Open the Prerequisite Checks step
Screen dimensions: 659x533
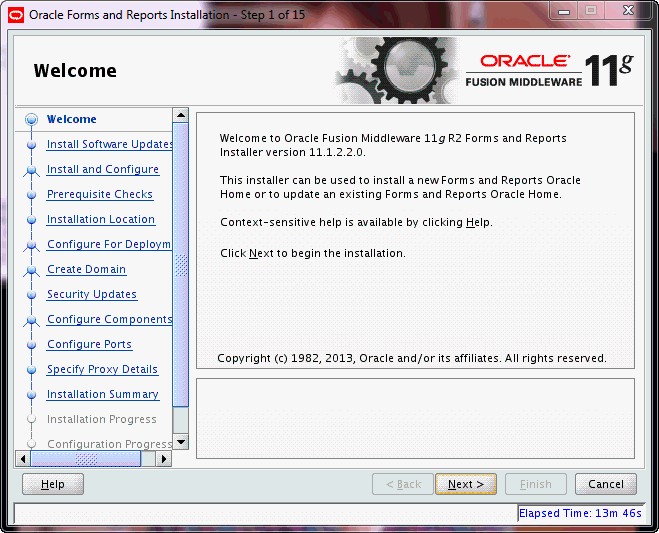[x=100, y=194]
